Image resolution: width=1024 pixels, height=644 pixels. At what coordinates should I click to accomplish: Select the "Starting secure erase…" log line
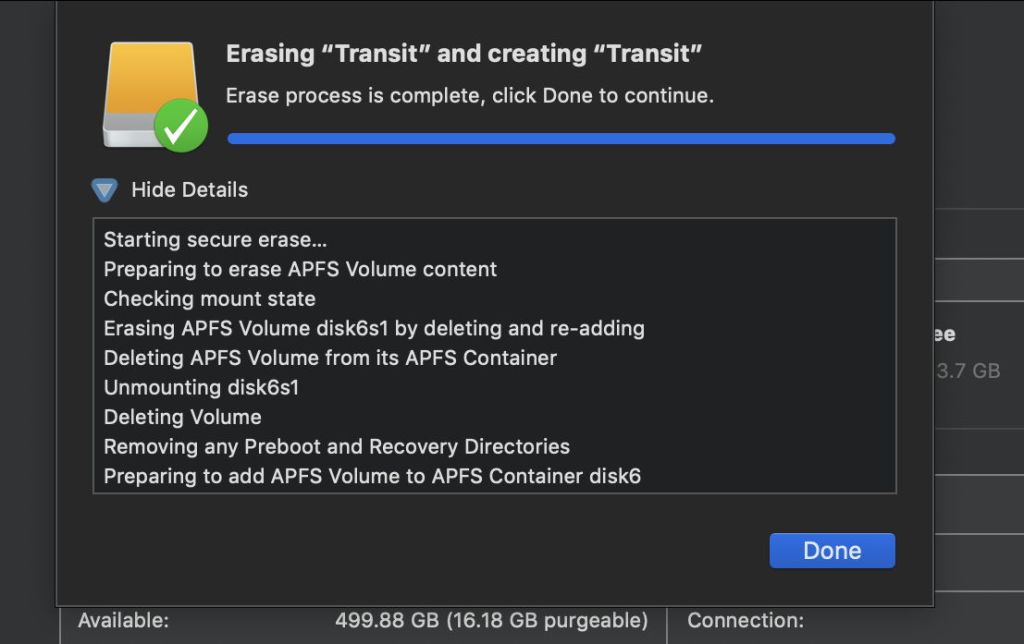[x=215, y=240]
